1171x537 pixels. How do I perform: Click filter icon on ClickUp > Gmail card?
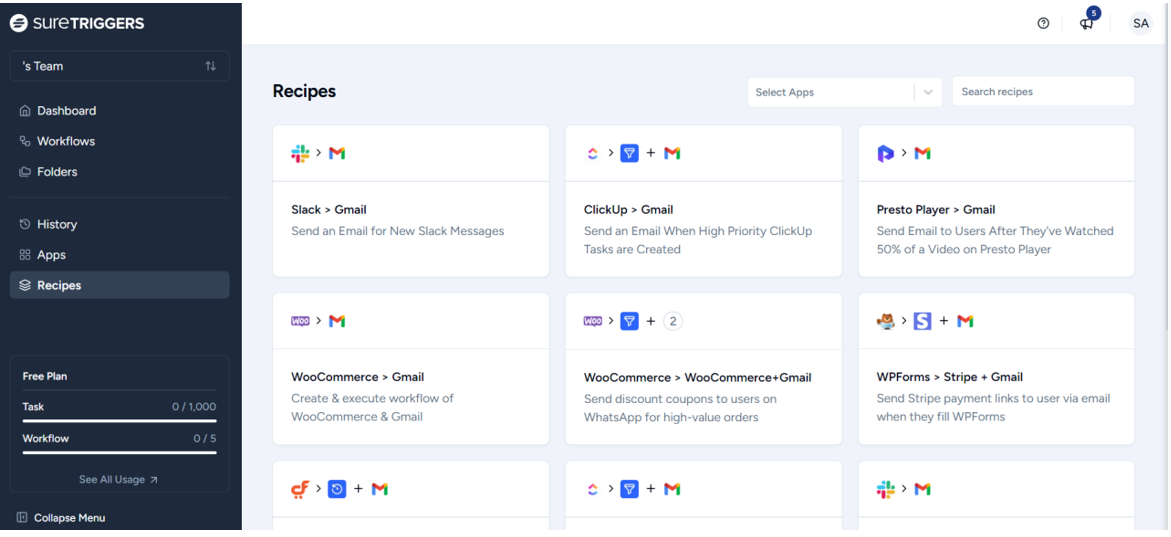pos(630,153)
